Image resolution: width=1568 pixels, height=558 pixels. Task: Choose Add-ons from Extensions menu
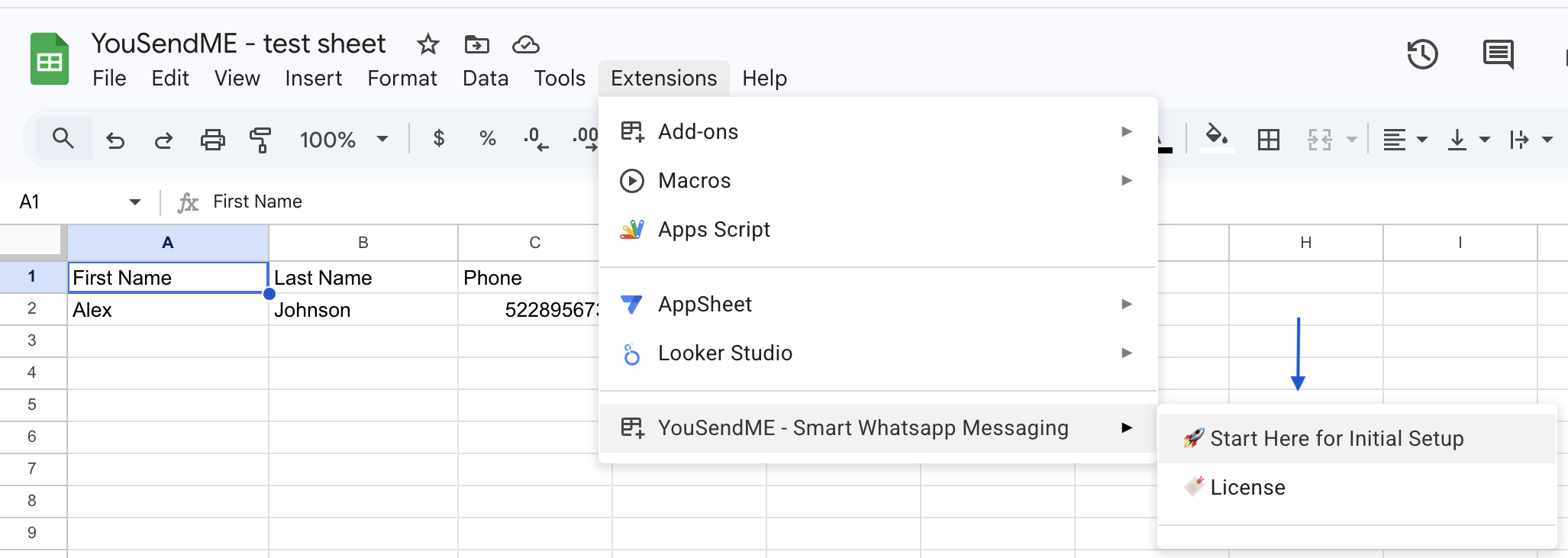878,131
